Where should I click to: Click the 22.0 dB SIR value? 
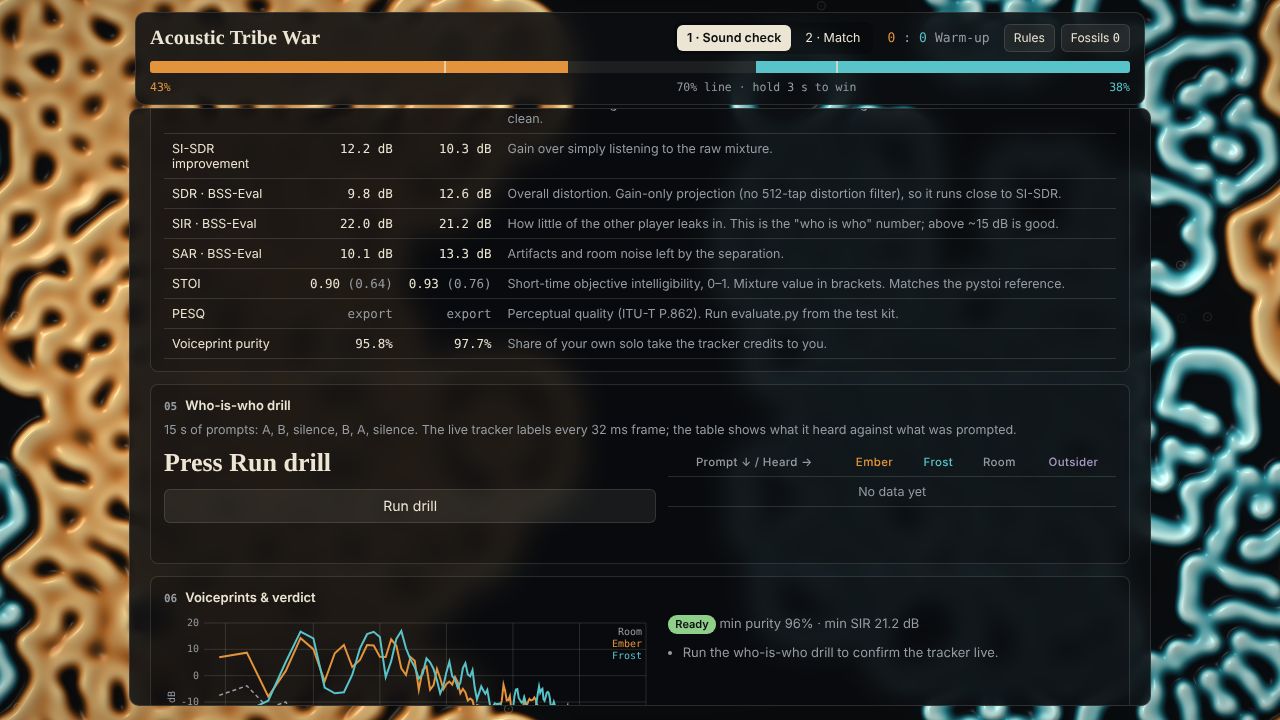366,224
